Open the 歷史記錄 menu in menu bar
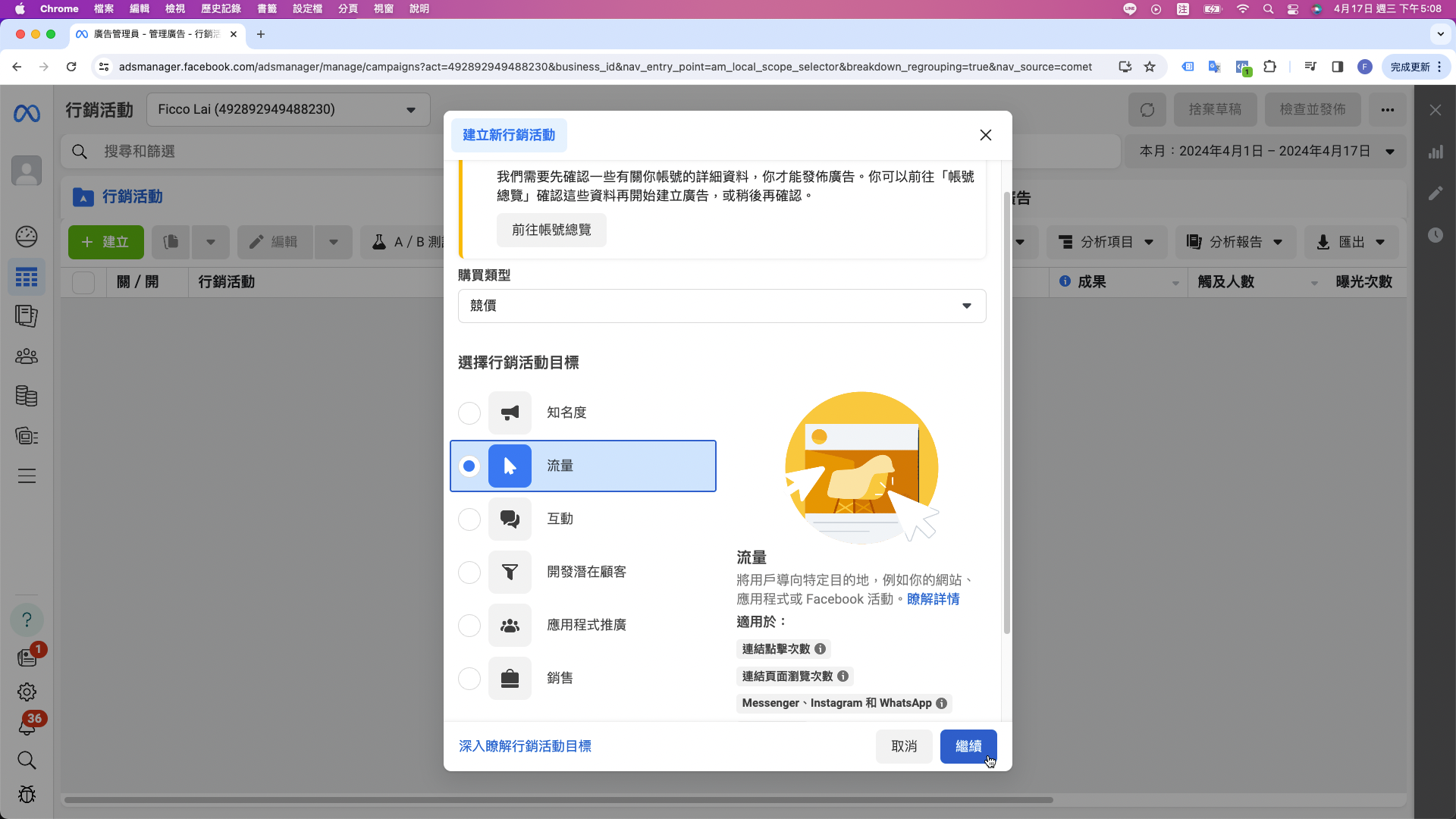 point(221,9)
